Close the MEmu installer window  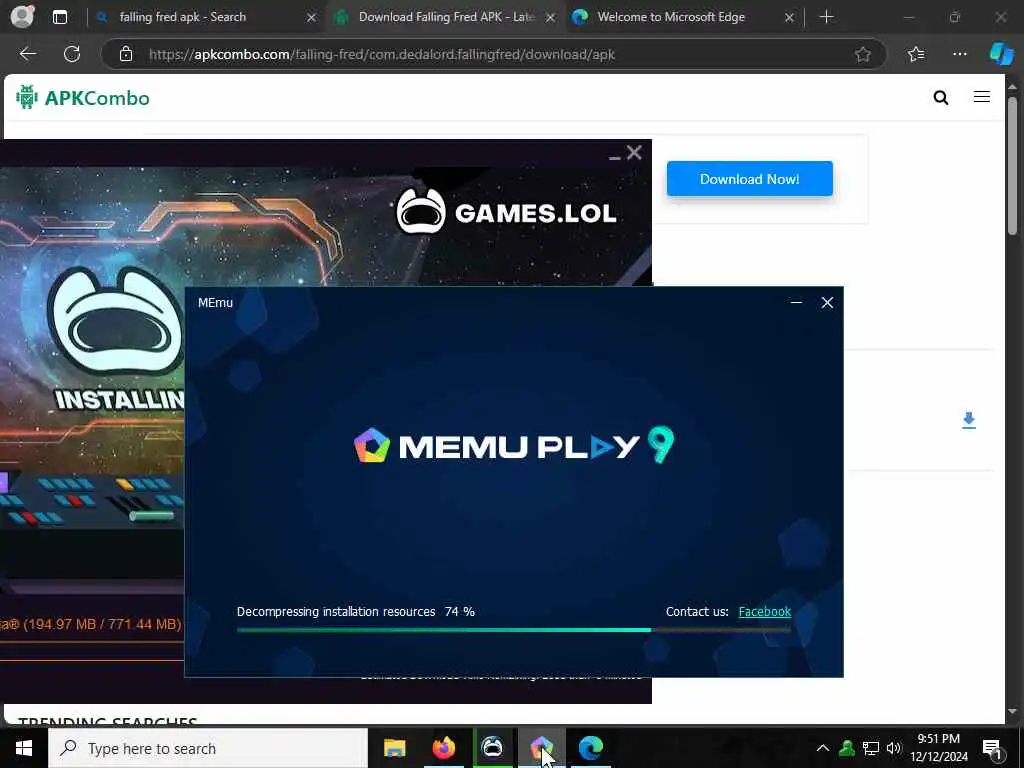click(x=827, y=302)
